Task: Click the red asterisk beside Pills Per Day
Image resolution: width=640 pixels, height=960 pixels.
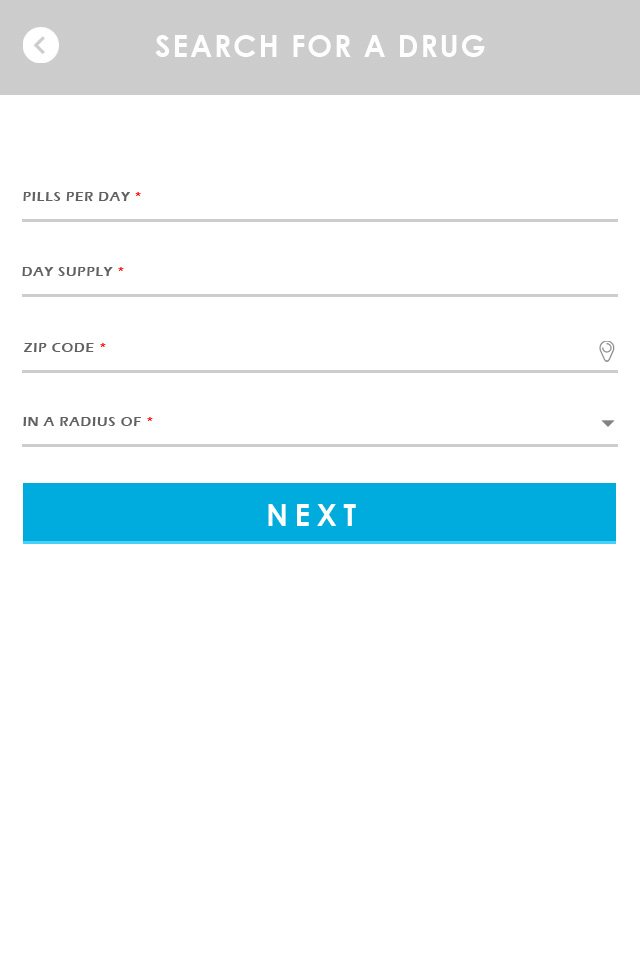Action: click(138, 195)
